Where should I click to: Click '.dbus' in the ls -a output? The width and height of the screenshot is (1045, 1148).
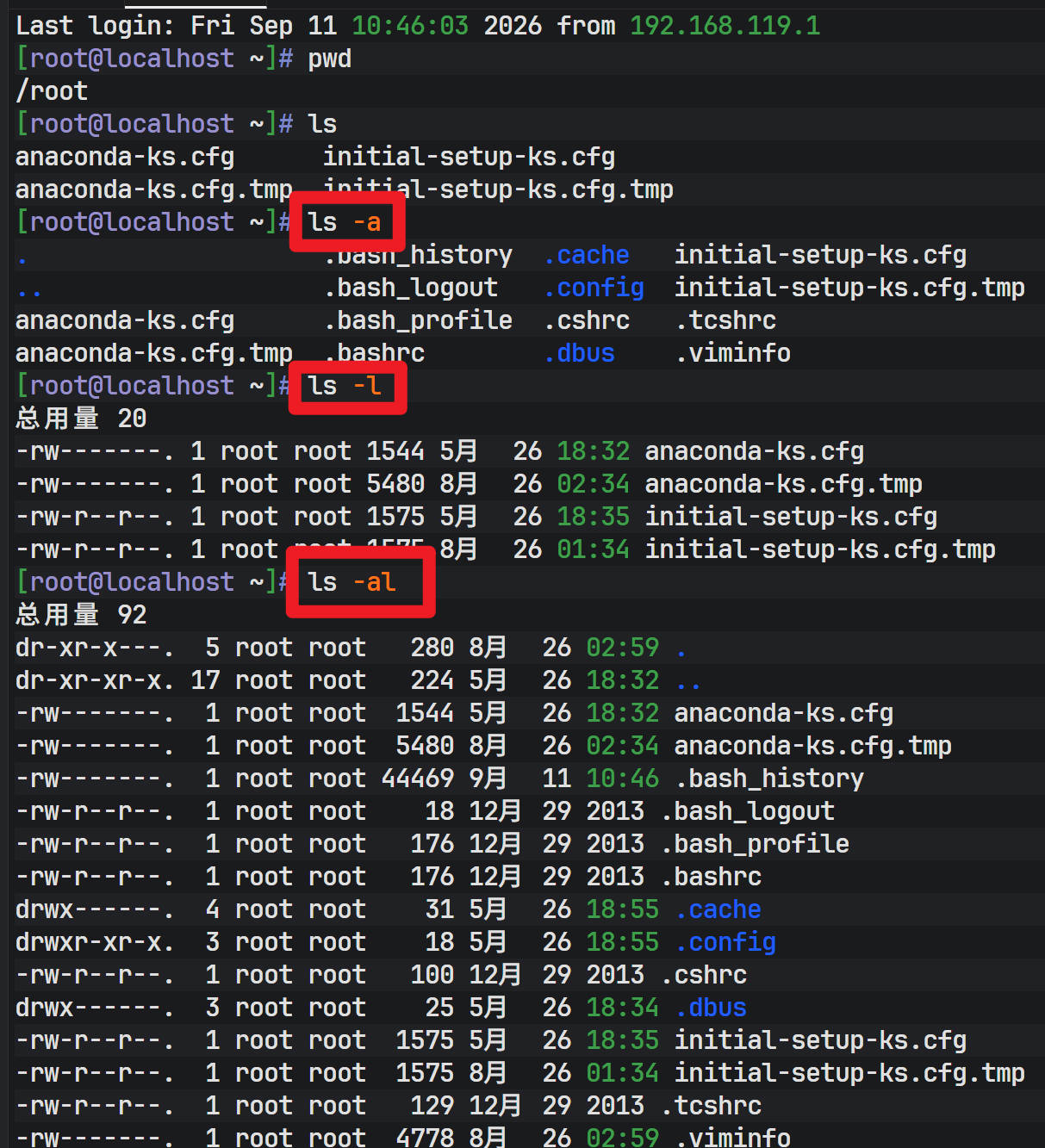click(x=580, y=353)
